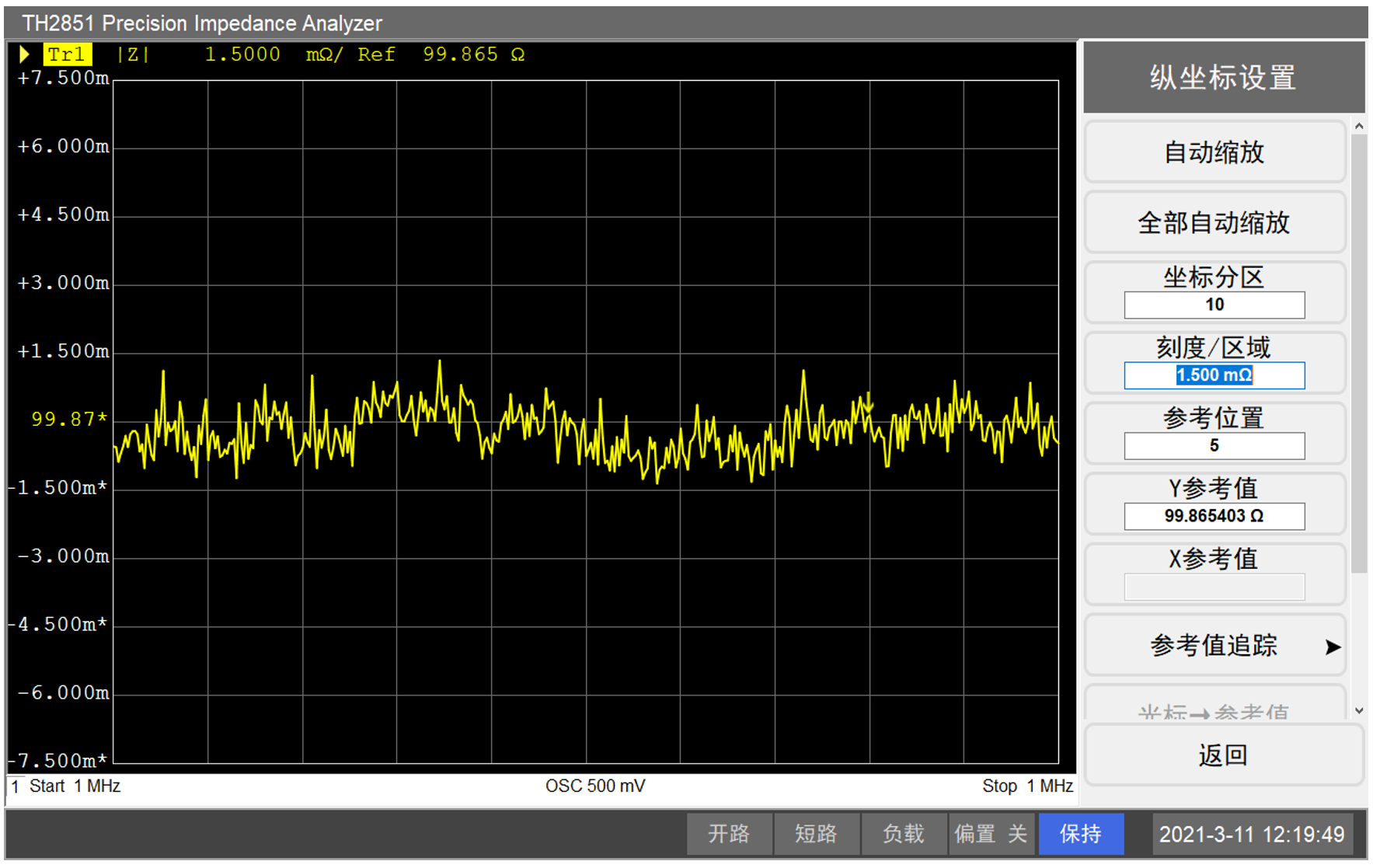This screenshot has height=868, width=1373.
Task: Click the date and time display 2021-3-11
Action: coord(1252,835)
